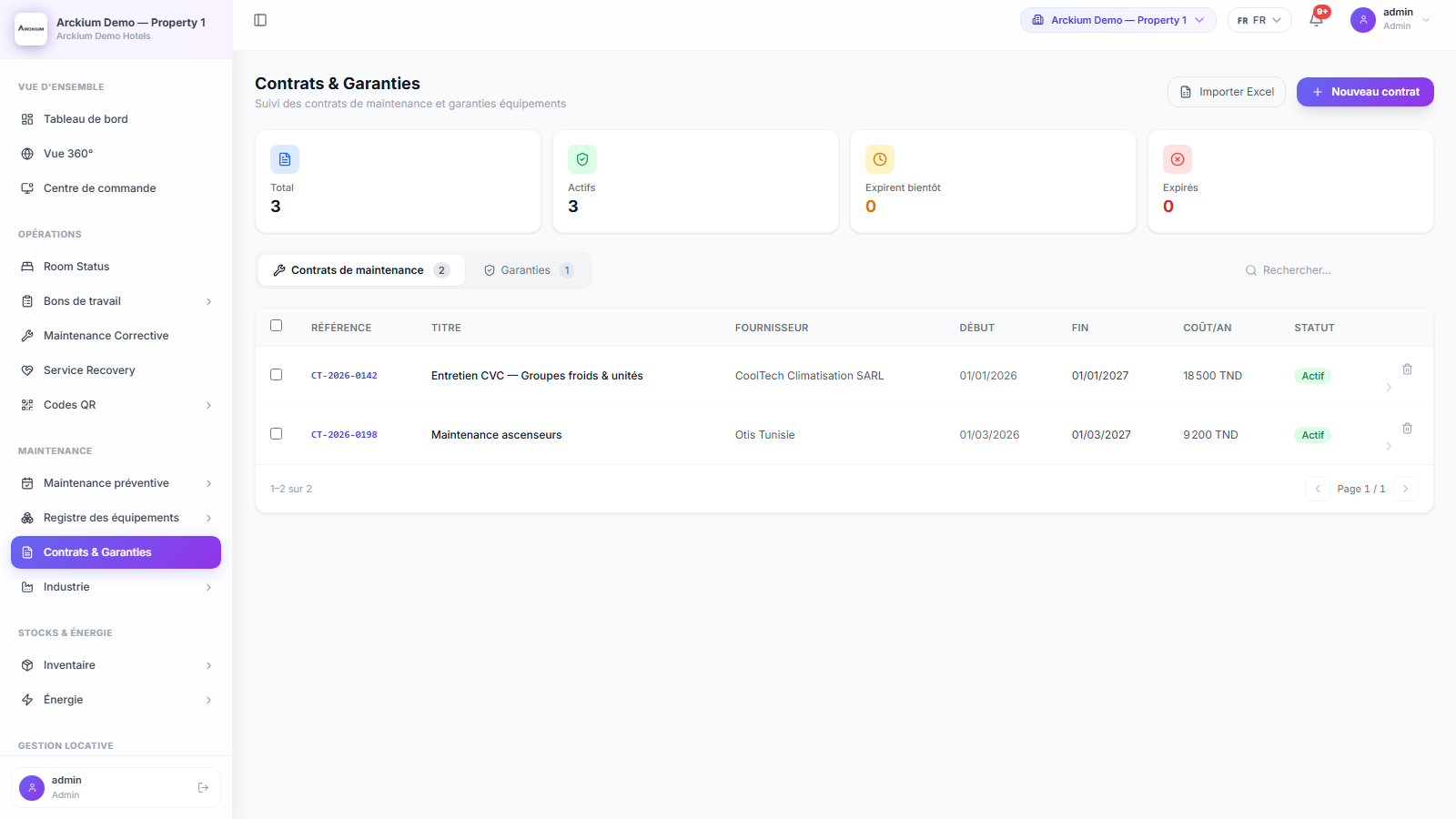The width and height of the screenshot is (1456, 819).
Task: Open contract reference CT-2026-0198
Action: (x=344, y=435)
